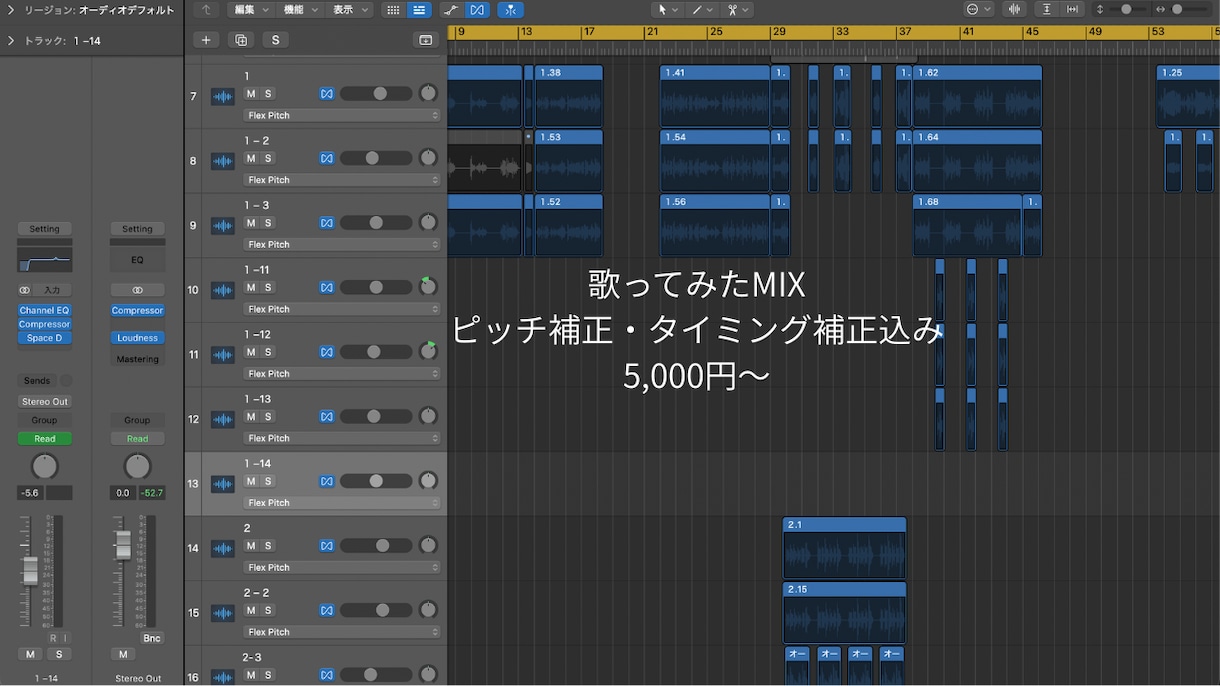Click track 10 audio waveform icon

[222, 291]
